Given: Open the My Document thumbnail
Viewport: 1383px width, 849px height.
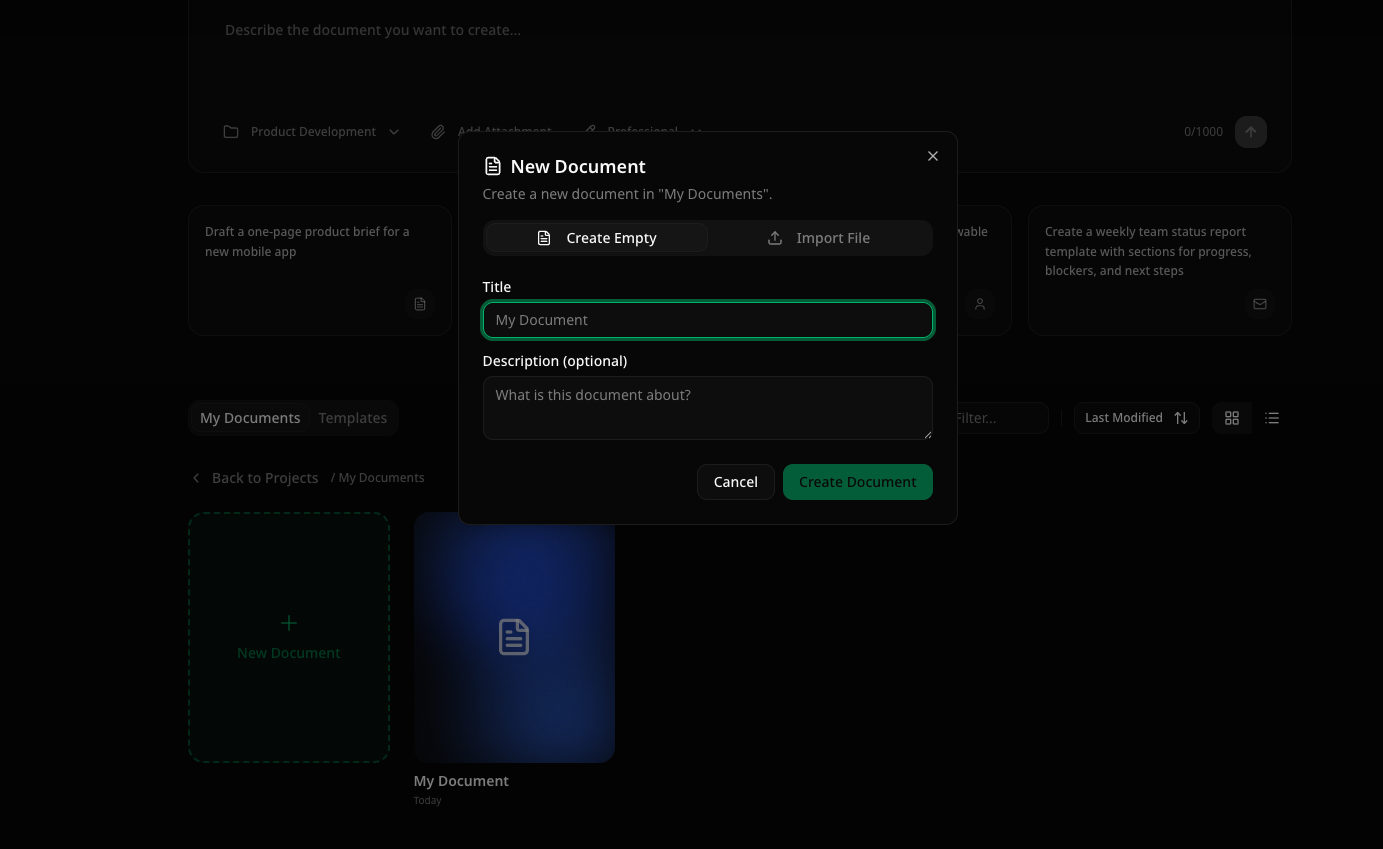Looking at the screenshot, I should pos(514,637).
